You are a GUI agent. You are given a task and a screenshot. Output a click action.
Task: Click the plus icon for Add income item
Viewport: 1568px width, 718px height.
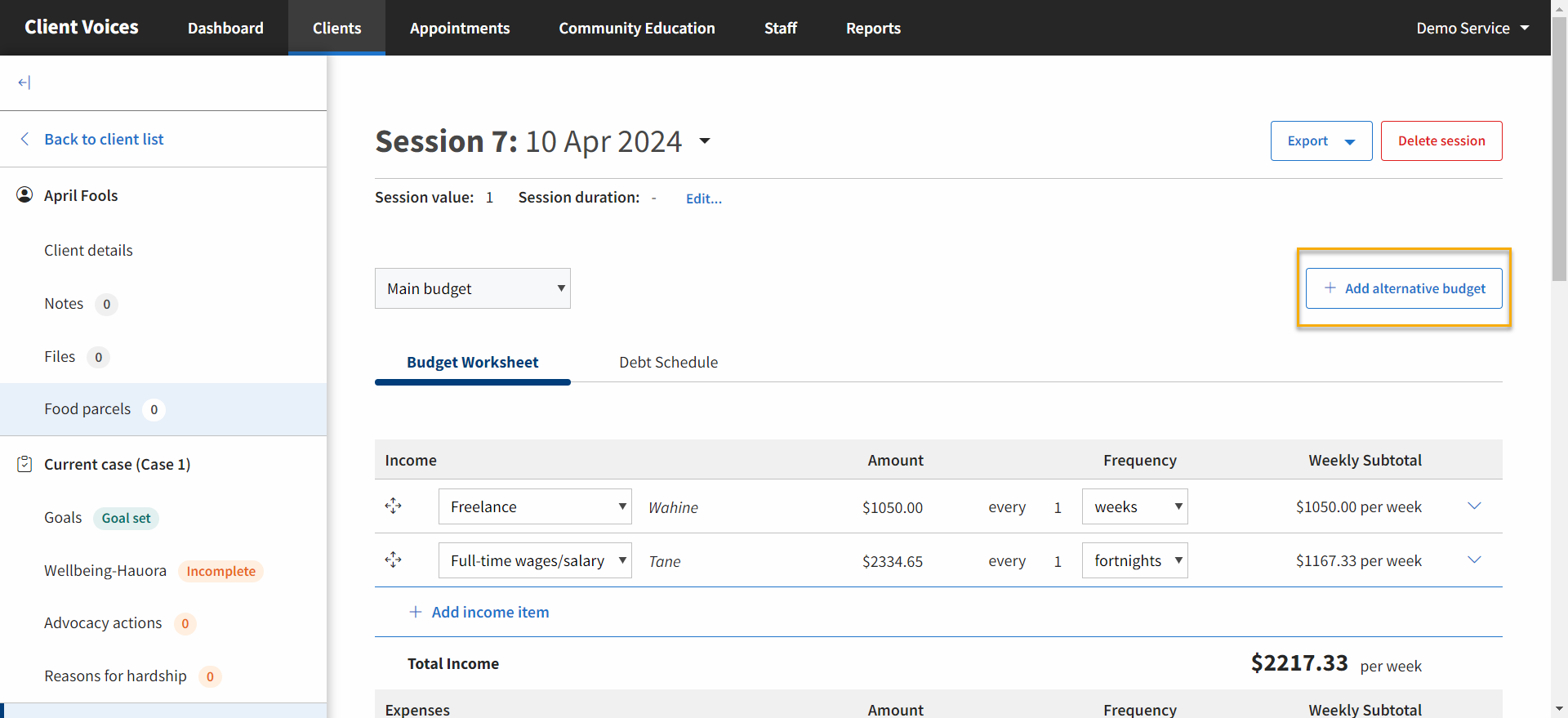coord(416,612)
